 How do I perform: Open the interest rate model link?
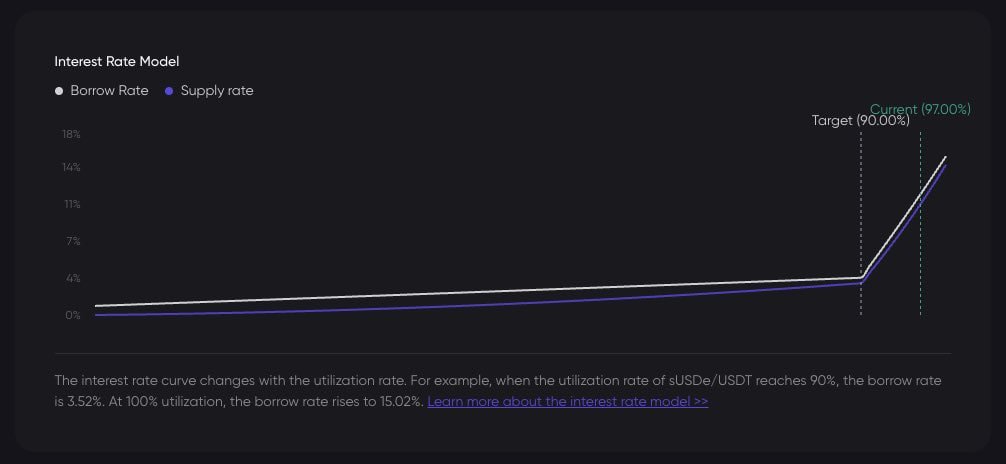coord(568,402)
